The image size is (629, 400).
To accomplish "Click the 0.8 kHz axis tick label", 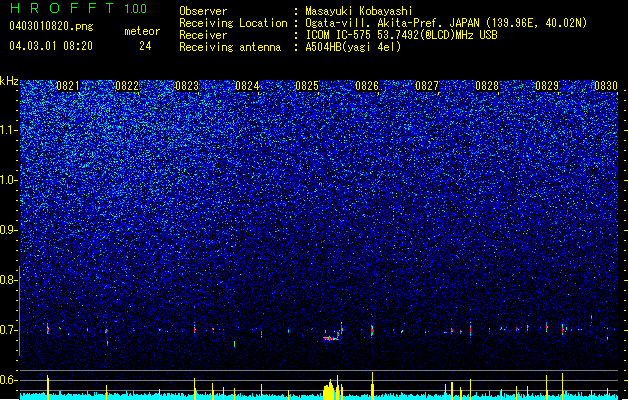I will (x=9, y=280).
